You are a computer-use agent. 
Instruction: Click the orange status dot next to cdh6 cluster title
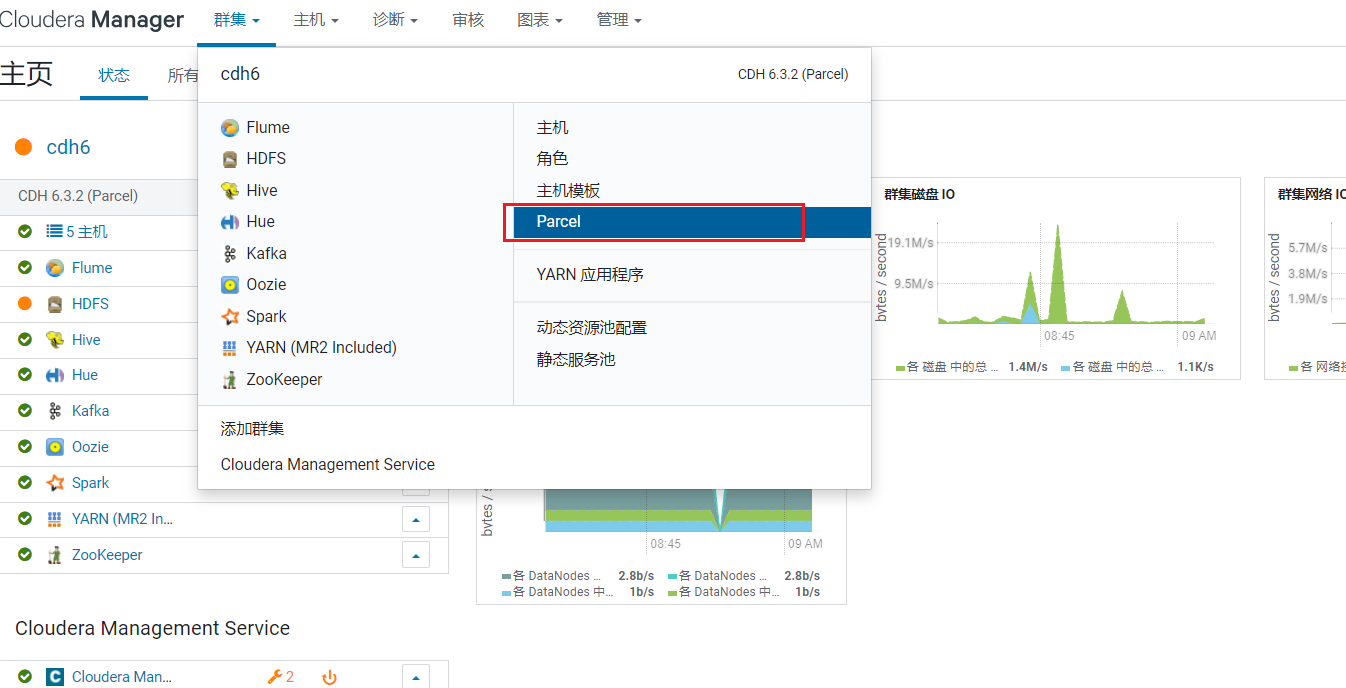click(x=24, y=147)
